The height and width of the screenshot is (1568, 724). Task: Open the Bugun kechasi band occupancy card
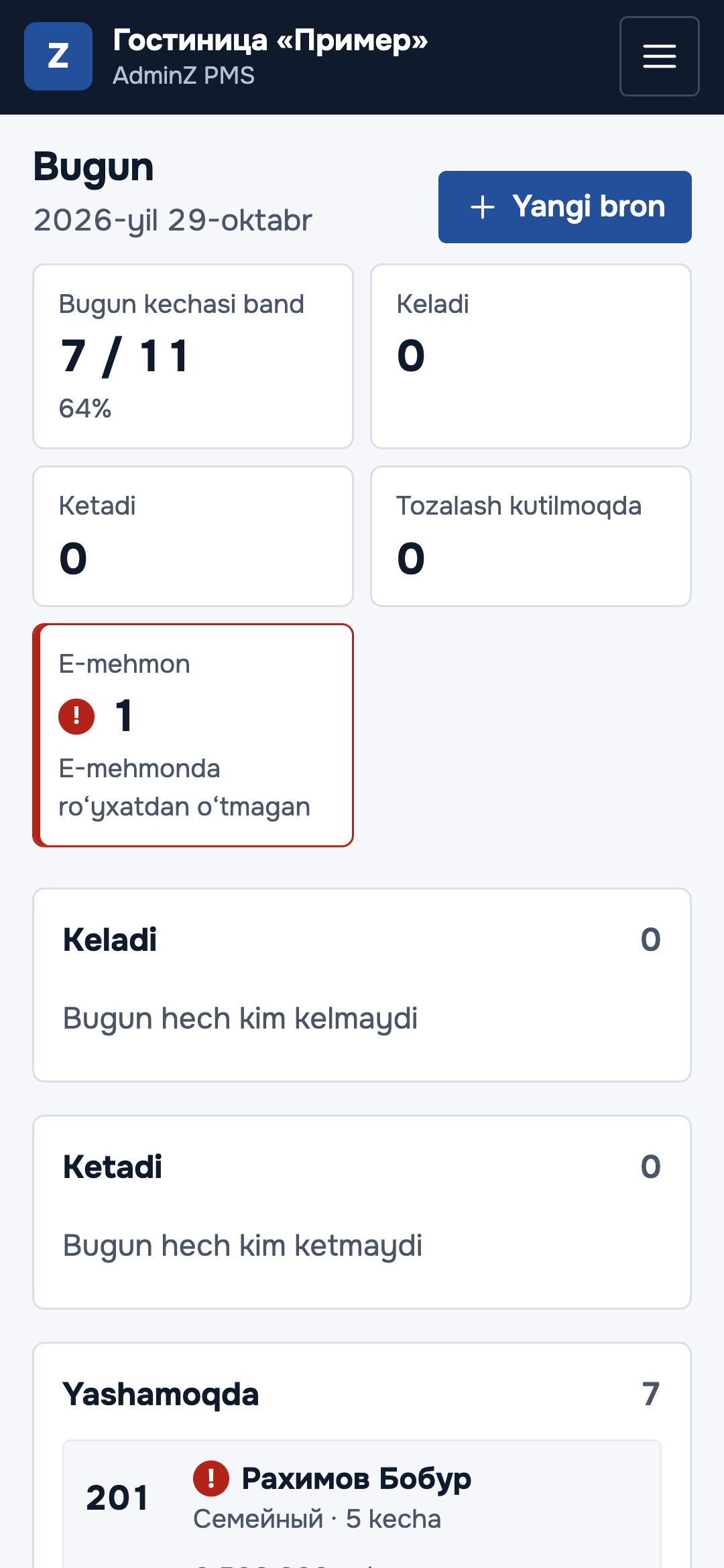193,356
